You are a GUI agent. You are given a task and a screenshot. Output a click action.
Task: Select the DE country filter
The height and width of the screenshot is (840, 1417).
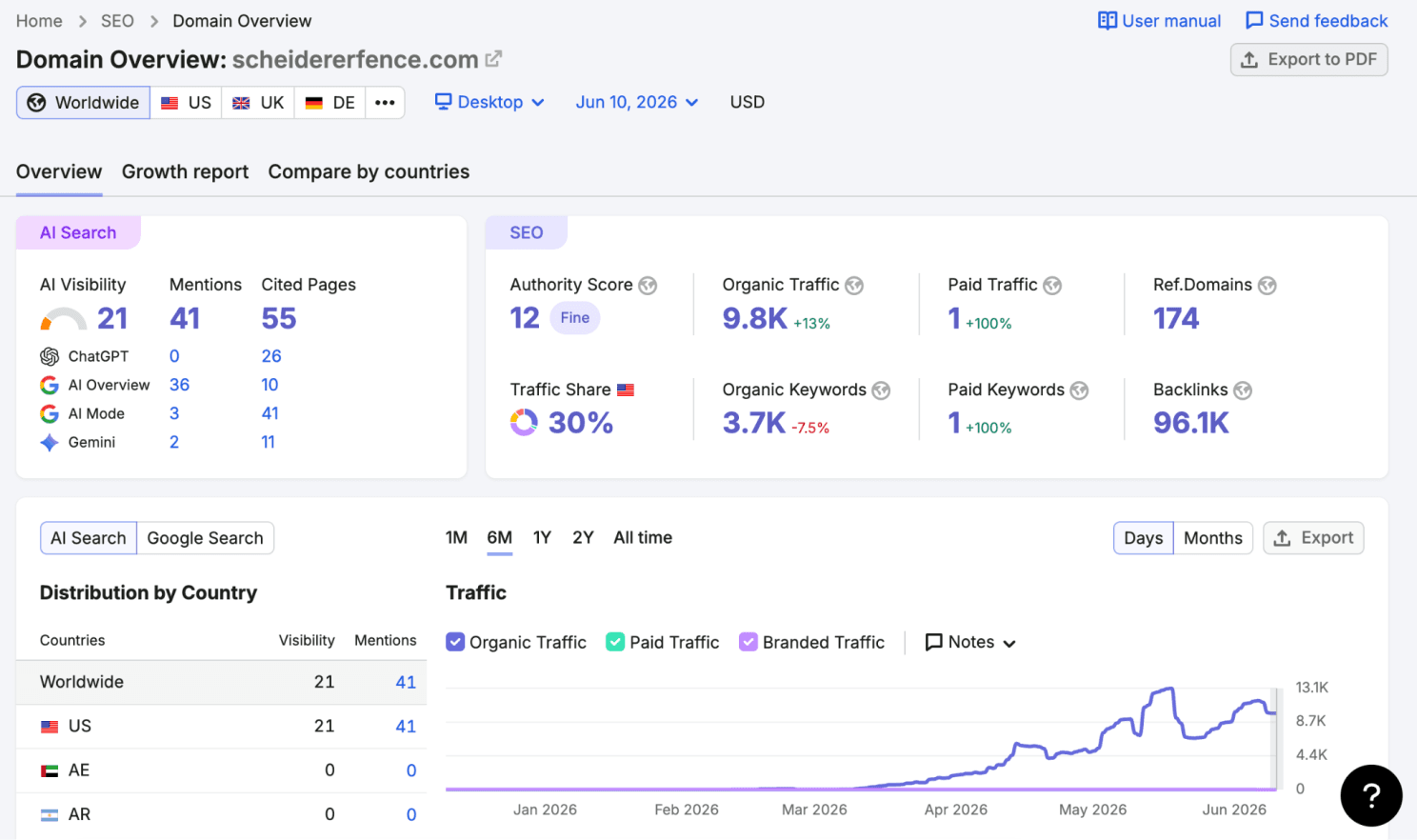coord(330,103)
